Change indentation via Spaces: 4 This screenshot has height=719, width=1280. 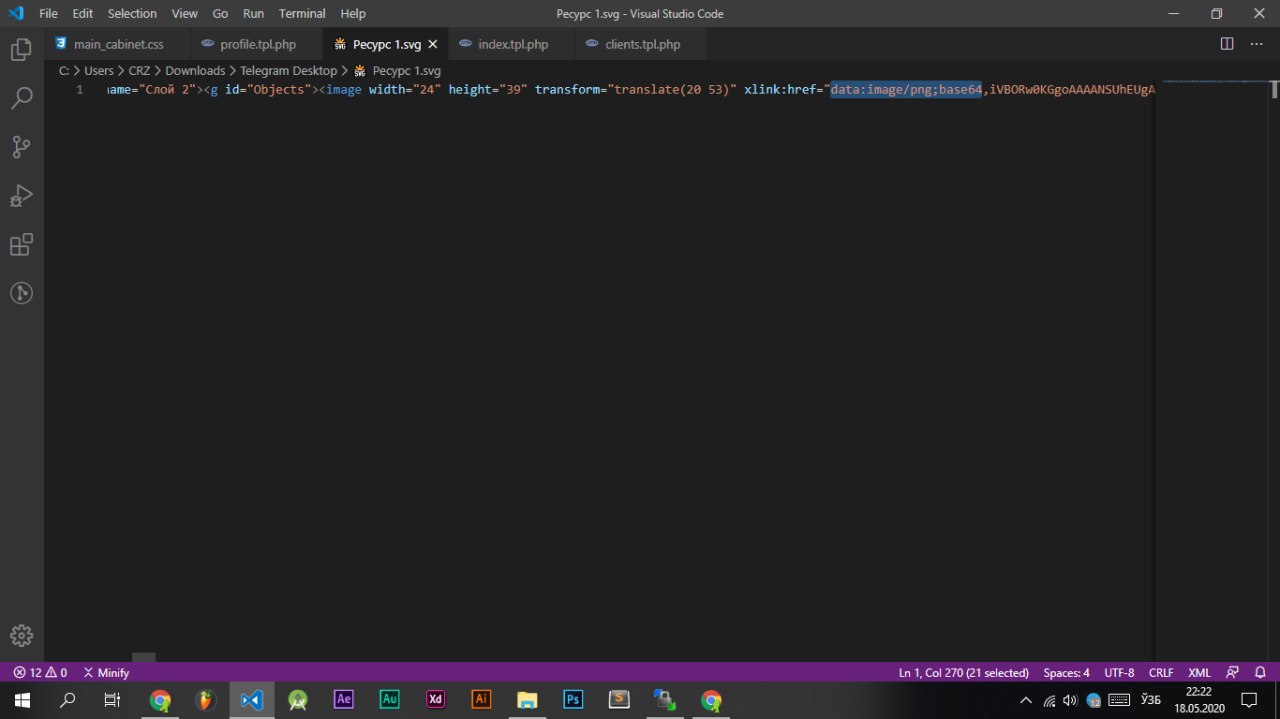tap(1066, 673)
